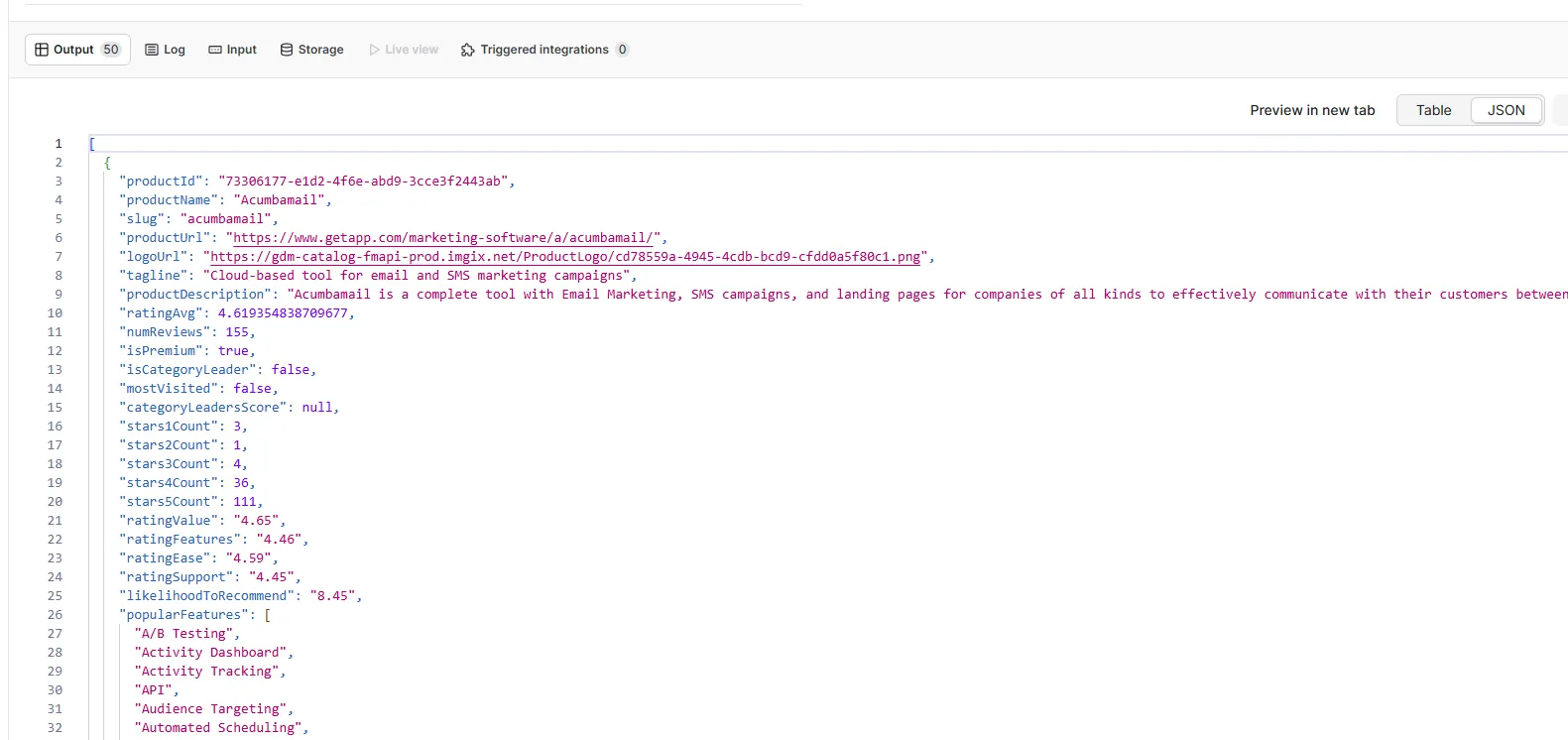
Task: Click the "API" array item
Action: click(x=153, y=690)
